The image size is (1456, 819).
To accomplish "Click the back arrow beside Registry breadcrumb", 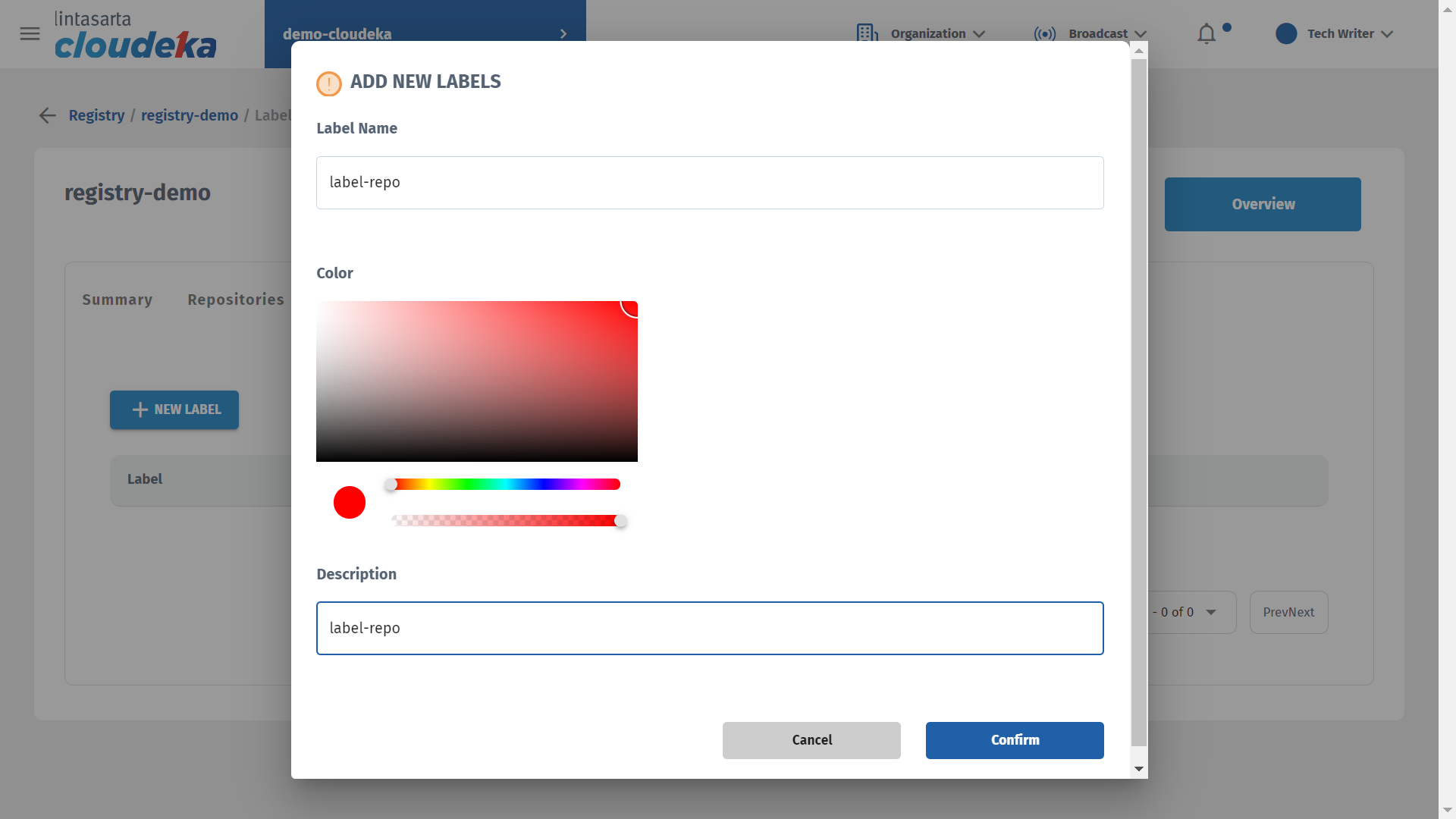I will tap(48, 115).
